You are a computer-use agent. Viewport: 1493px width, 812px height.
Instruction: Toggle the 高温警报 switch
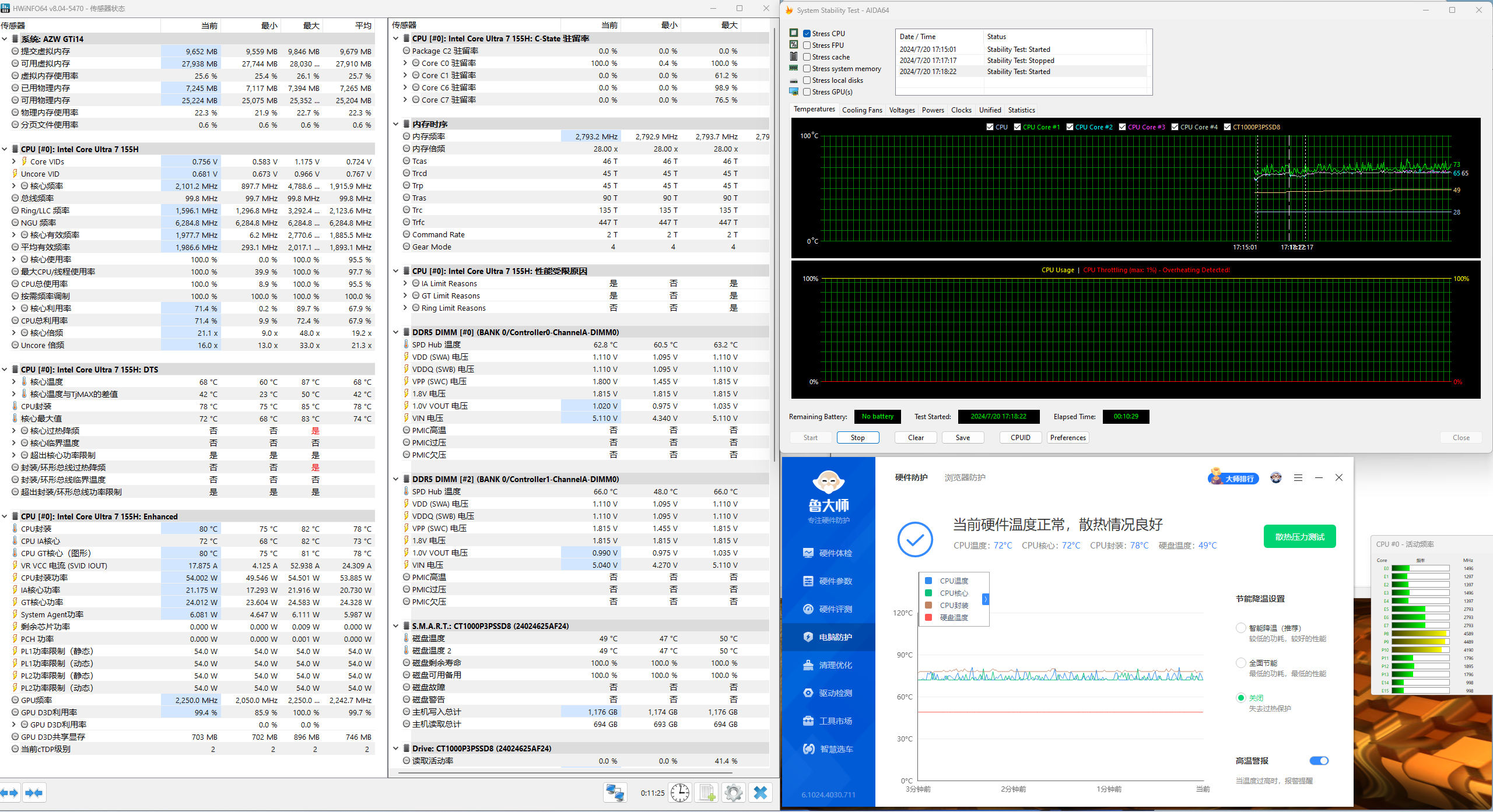click(x=1319, y=761)
